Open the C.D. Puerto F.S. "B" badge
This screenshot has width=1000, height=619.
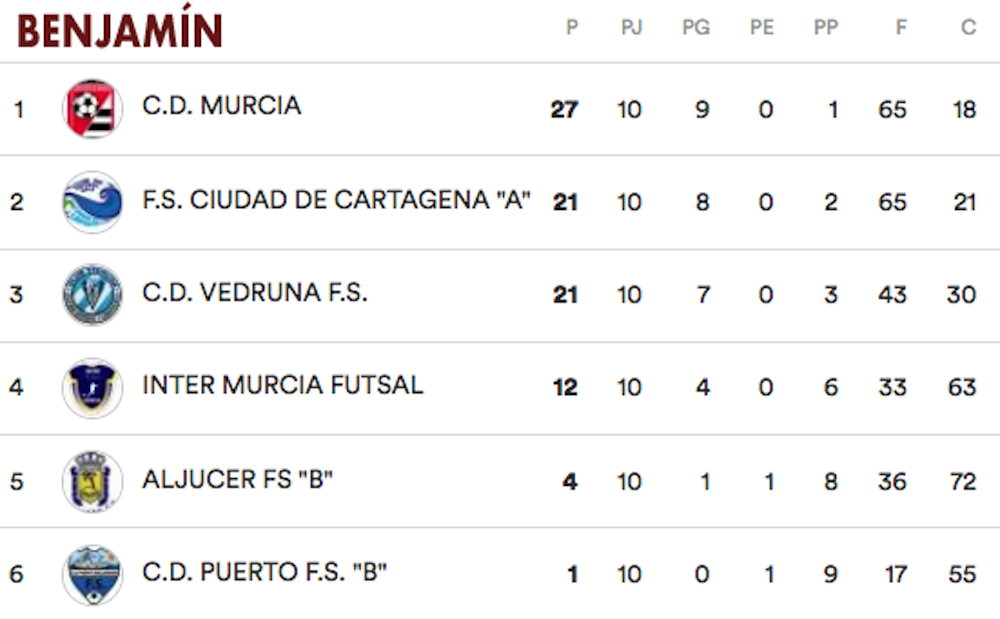pyautogui.click(x=92, y=574)
